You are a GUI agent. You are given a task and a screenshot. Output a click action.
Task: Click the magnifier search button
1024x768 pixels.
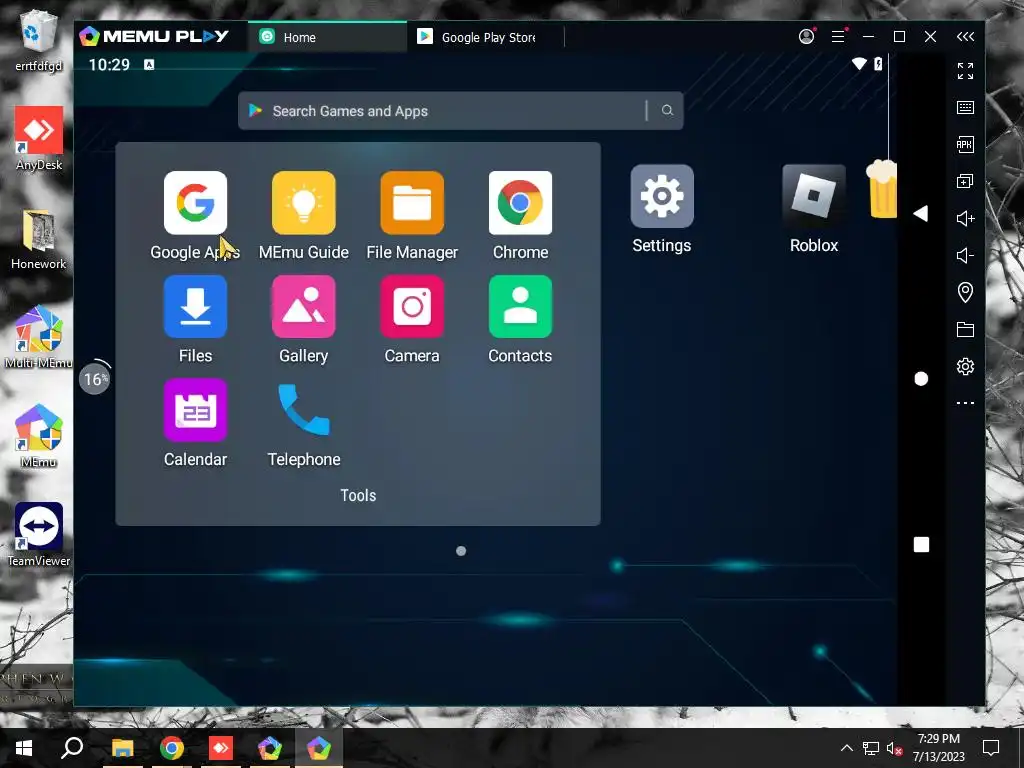pos(667,110)
